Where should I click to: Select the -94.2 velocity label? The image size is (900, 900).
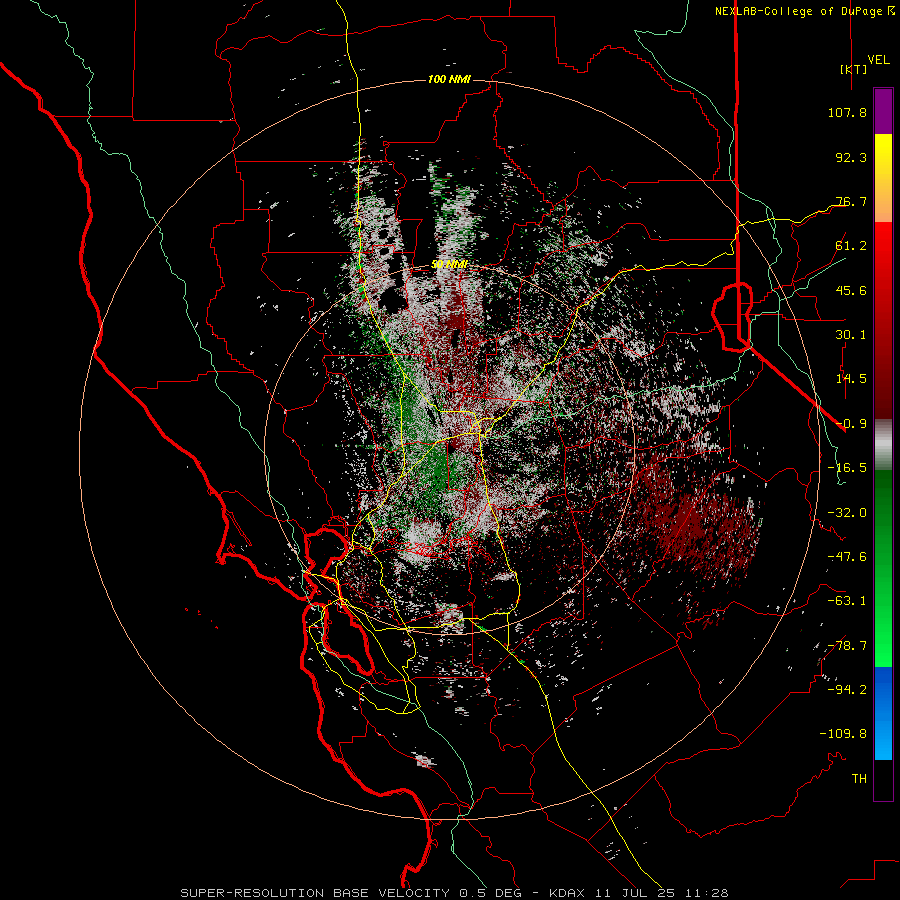(847, 690)
